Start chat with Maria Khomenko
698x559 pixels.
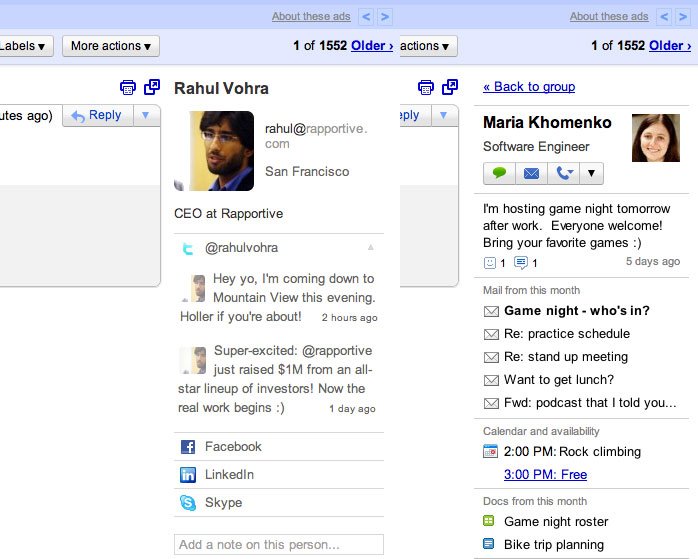point(499,173)
